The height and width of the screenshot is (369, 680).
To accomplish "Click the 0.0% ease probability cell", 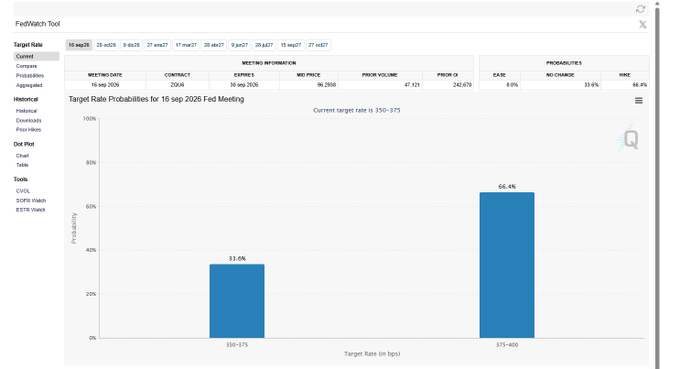I will pos(500,85).
